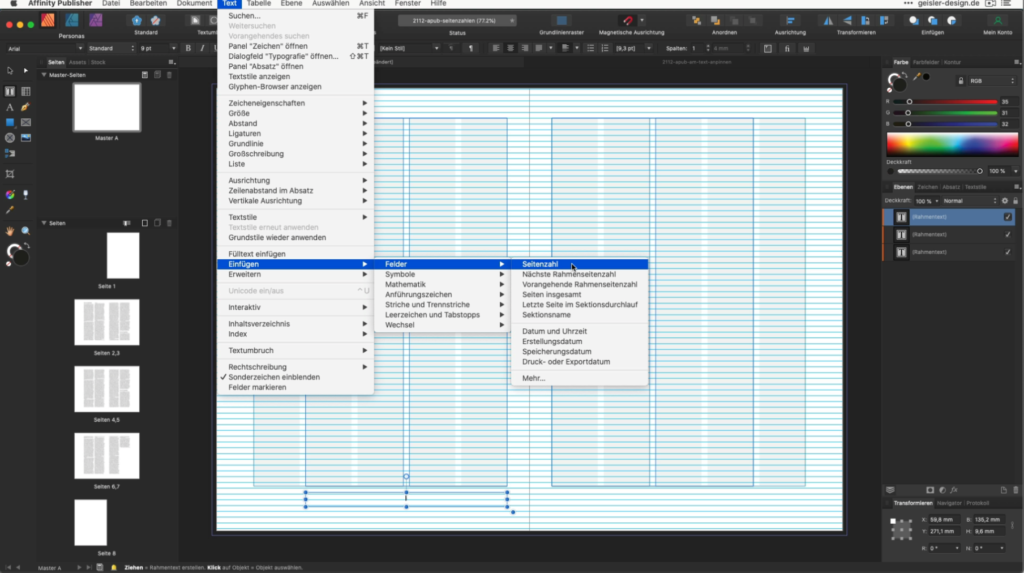Screen dimensions: 1024x573
Task: Select the Move tool arrow
Action: (10, 71)
